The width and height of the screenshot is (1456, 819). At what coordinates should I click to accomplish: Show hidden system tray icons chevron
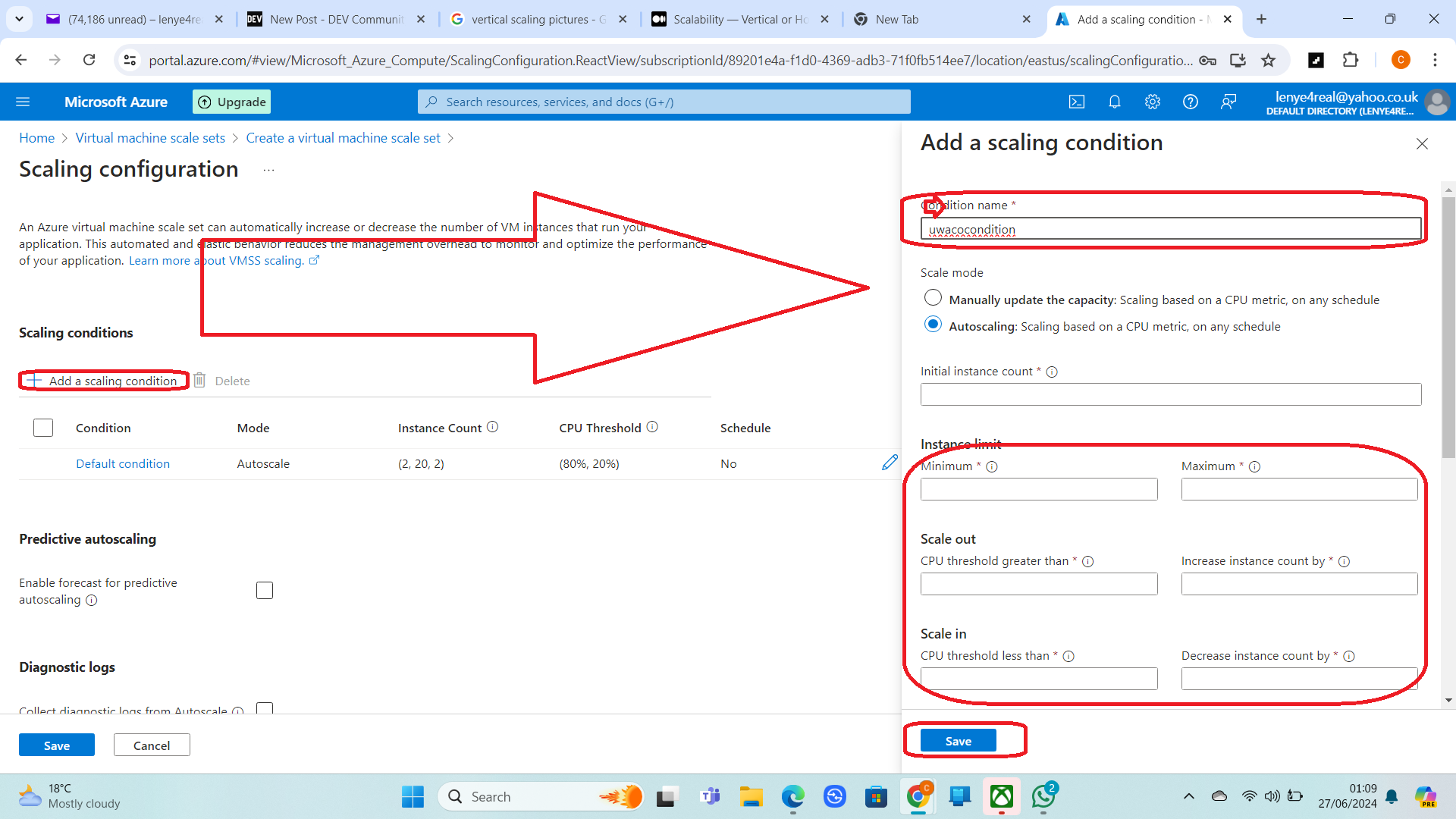(x=1188, y=796)
